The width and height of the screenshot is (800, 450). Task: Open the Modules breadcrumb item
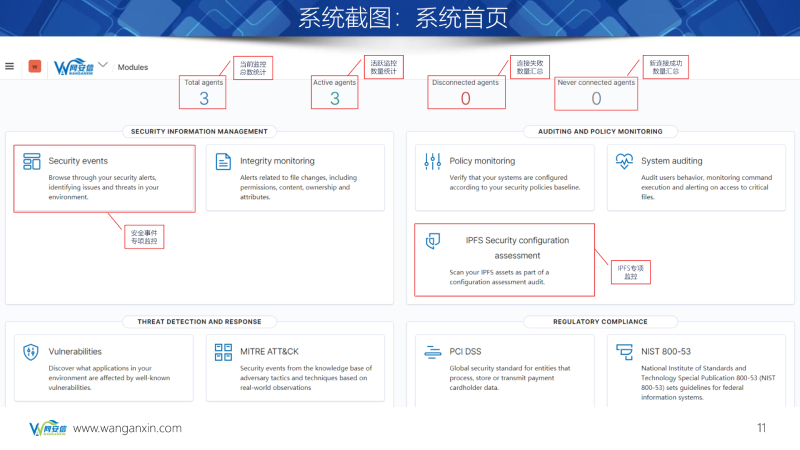click(x=133, y=68)
